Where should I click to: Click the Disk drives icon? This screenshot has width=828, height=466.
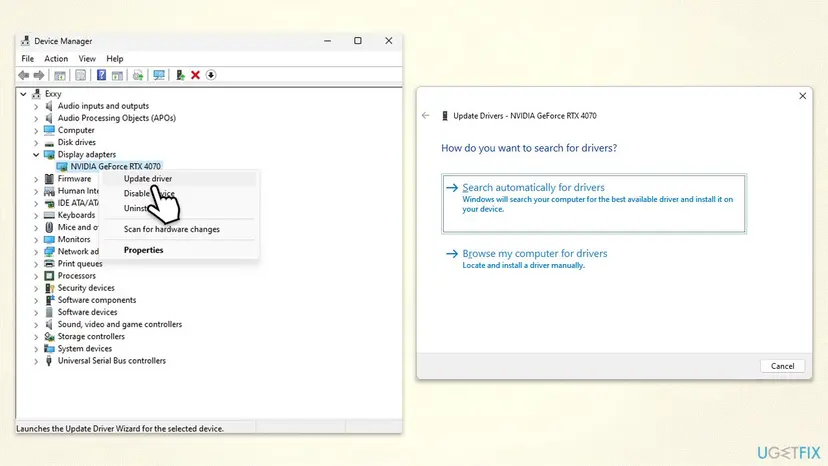49,143
